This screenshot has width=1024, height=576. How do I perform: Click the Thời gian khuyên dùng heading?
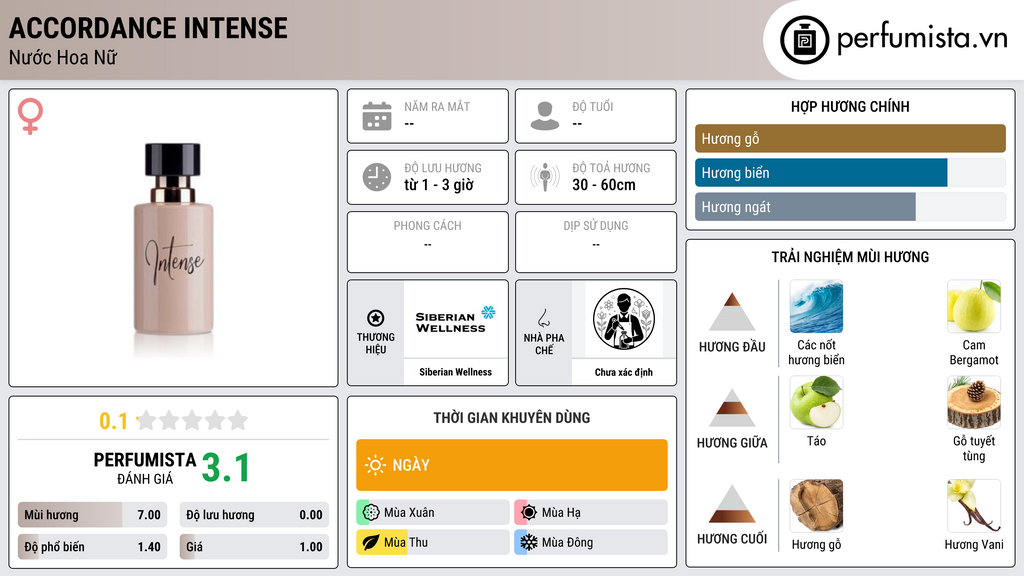(x=511, y=417)
